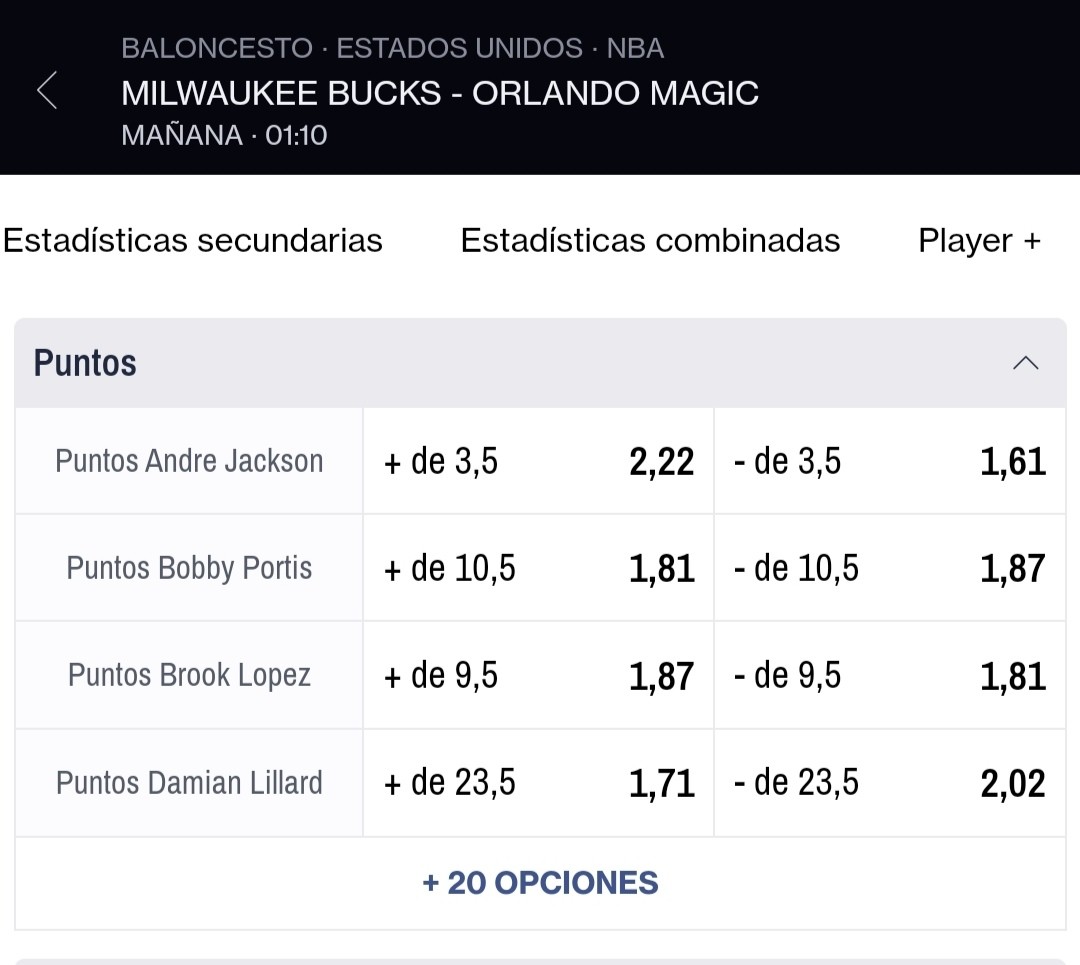This screenshot has width=1080, height=965.
Task: Click the Puntos Damian Lillard label
Action: tap(189, 783)
